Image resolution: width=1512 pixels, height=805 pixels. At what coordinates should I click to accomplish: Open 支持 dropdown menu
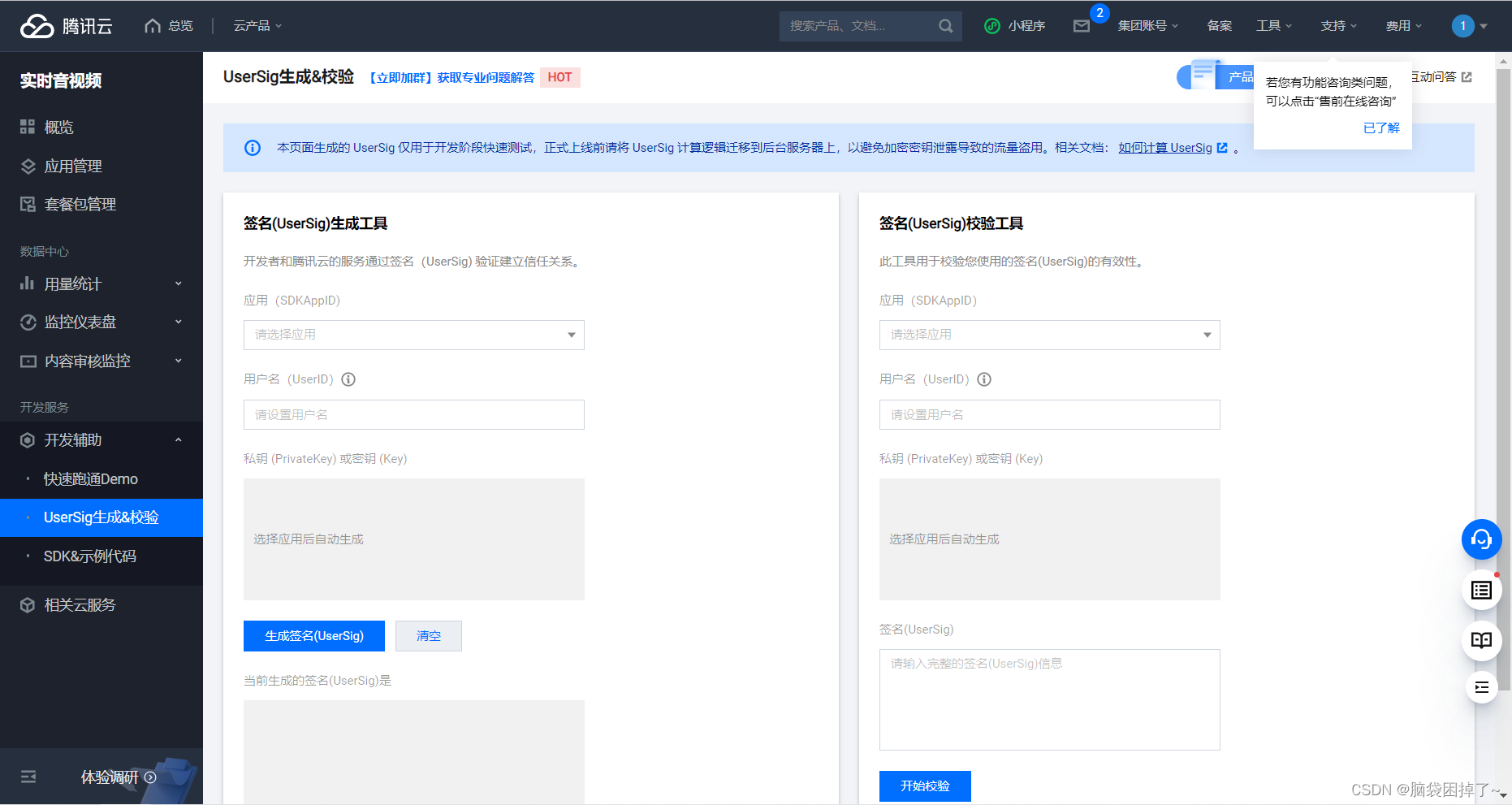1338,26
